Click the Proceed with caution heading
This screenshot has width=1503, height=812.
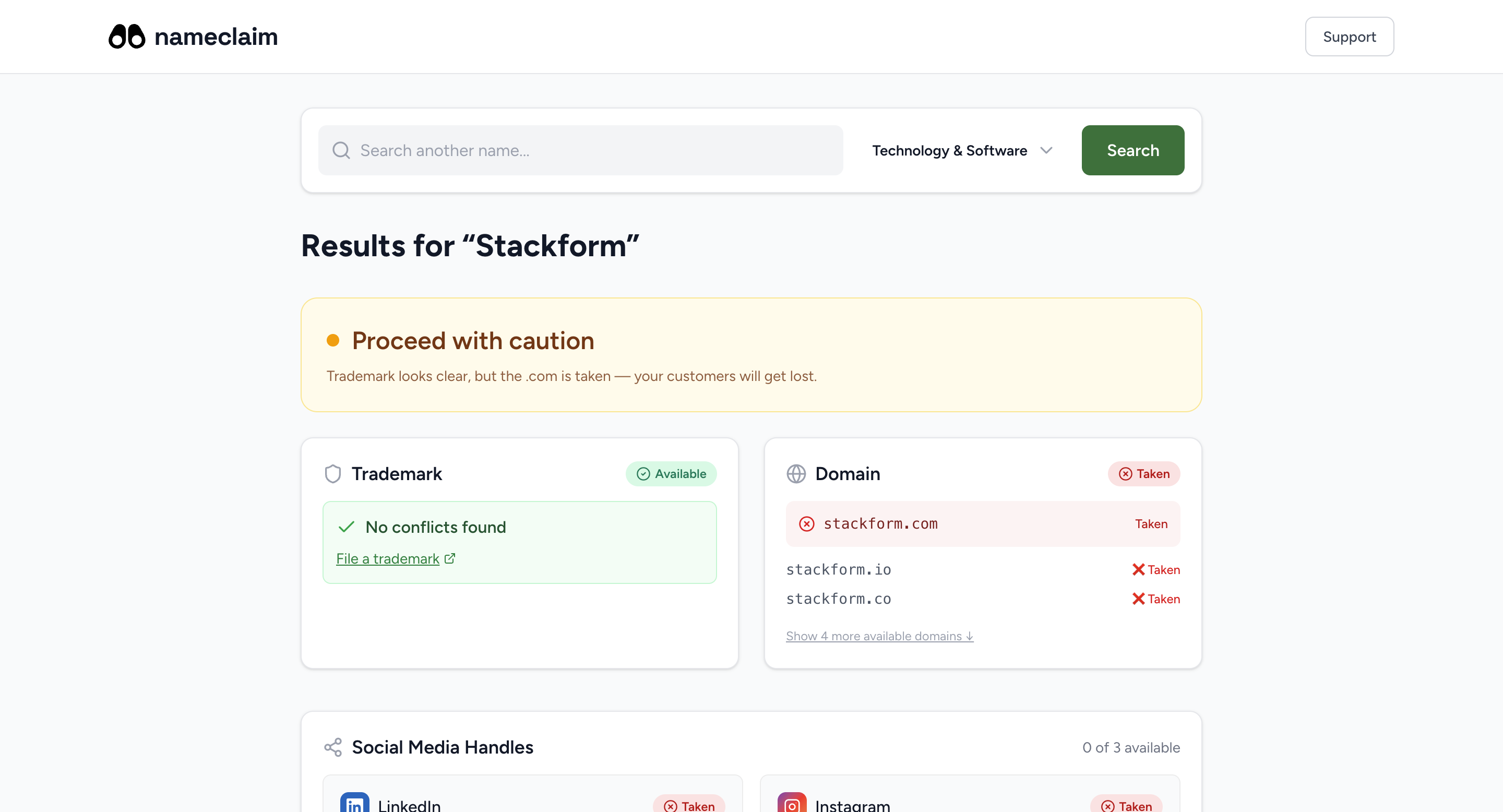[473, 341]
